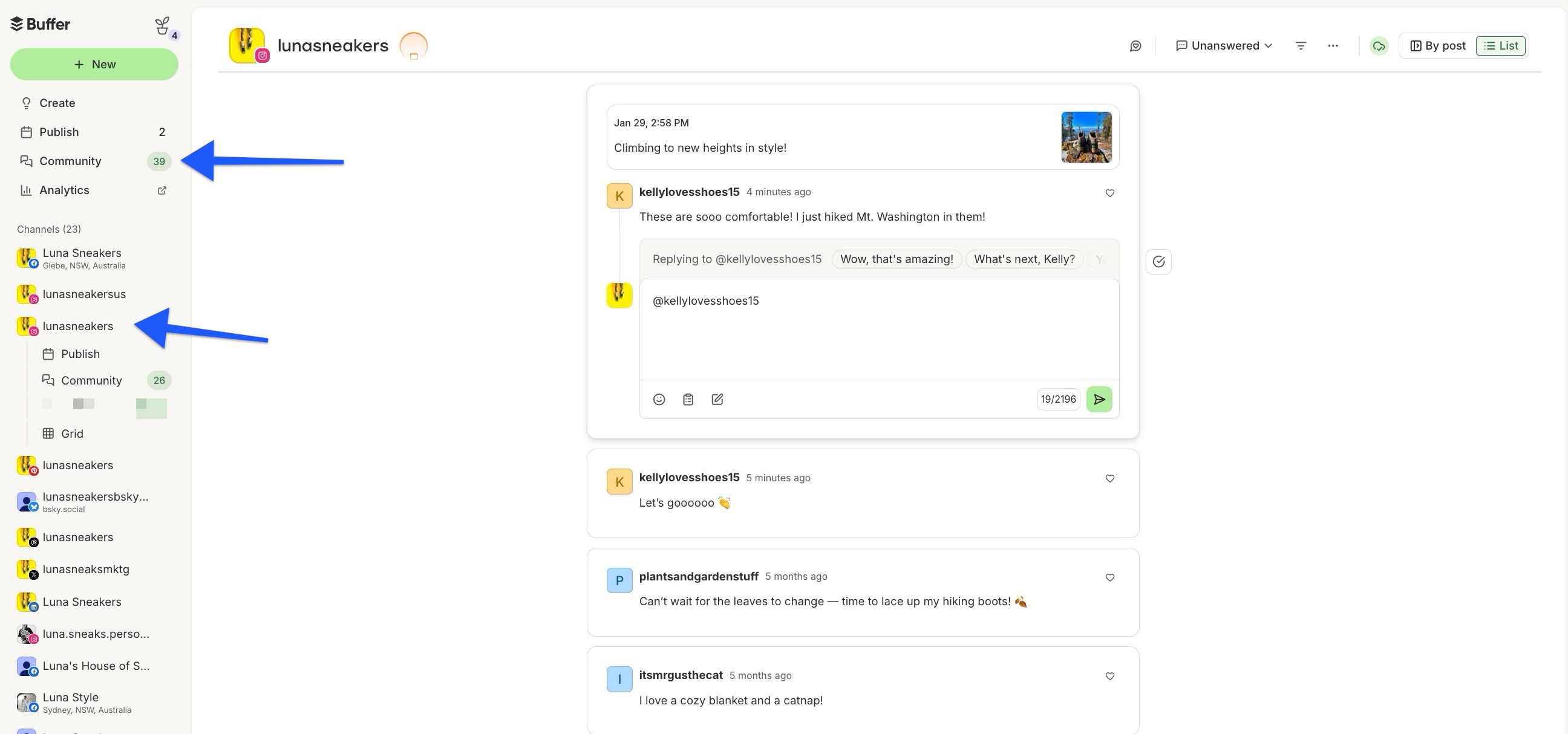Click the itsmrgusthecat username
1568x734 pixels.
pos(681,675)
